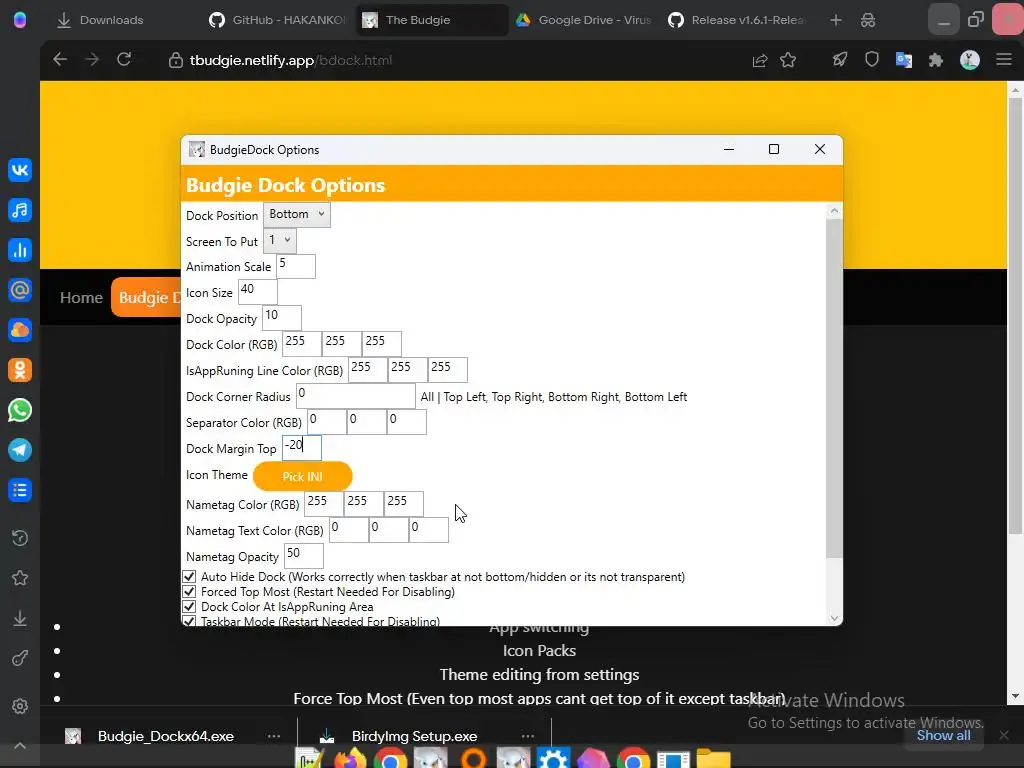
Task: Go back to previous page
Action: pos(60,60)
